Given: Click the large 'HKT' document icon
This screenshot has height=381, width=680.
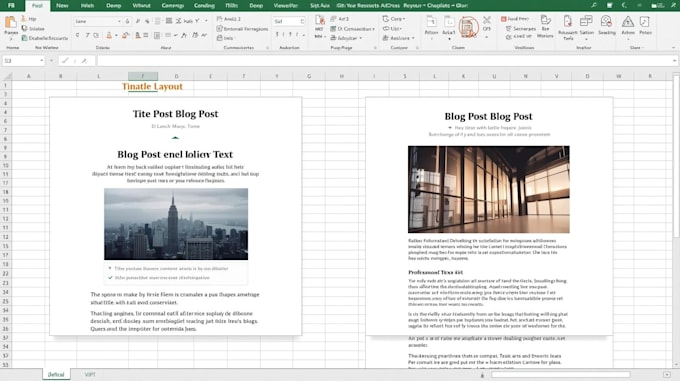Looking at the screenshot, I should [x=320, y=21].
